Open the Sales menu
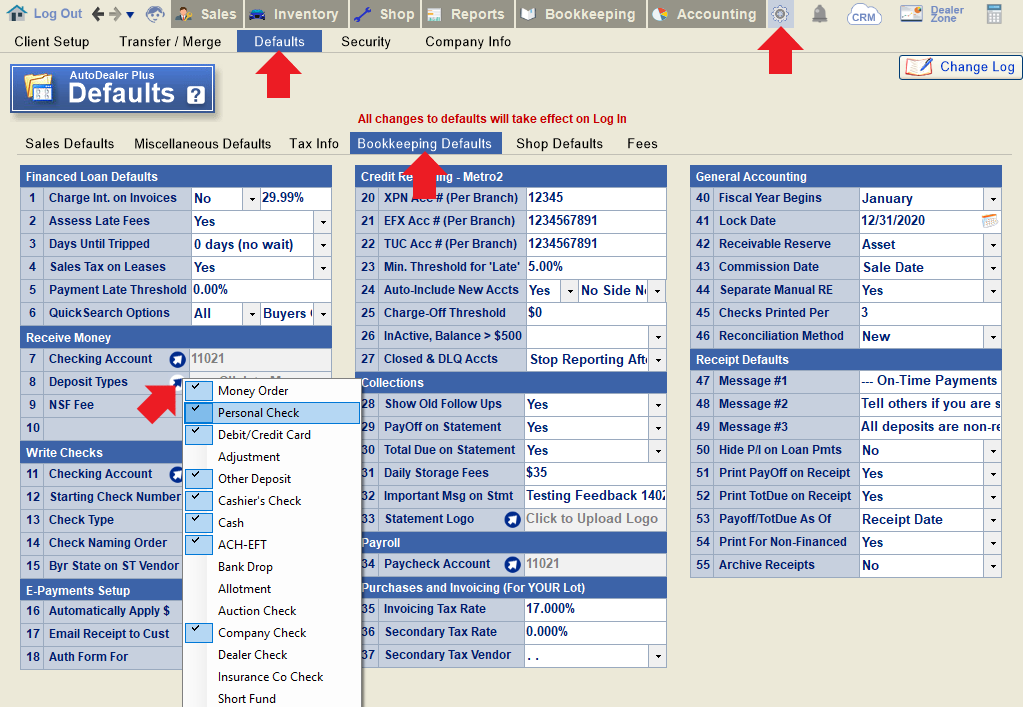Screen dimensions: 1023x707 [x=207, y=14]
